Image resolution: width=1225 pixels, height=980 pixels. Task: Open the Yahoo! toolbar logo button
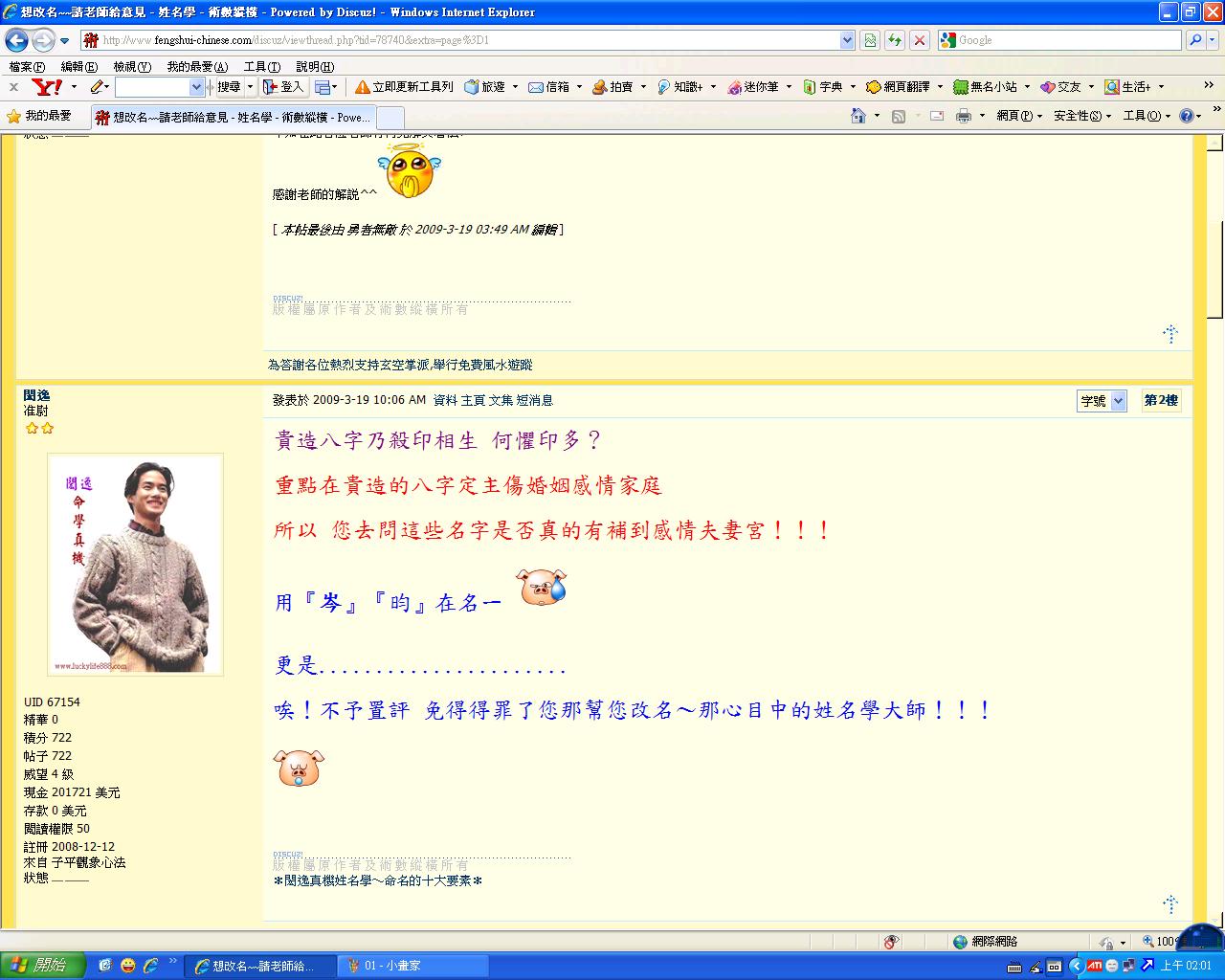(x=46, y=87)
